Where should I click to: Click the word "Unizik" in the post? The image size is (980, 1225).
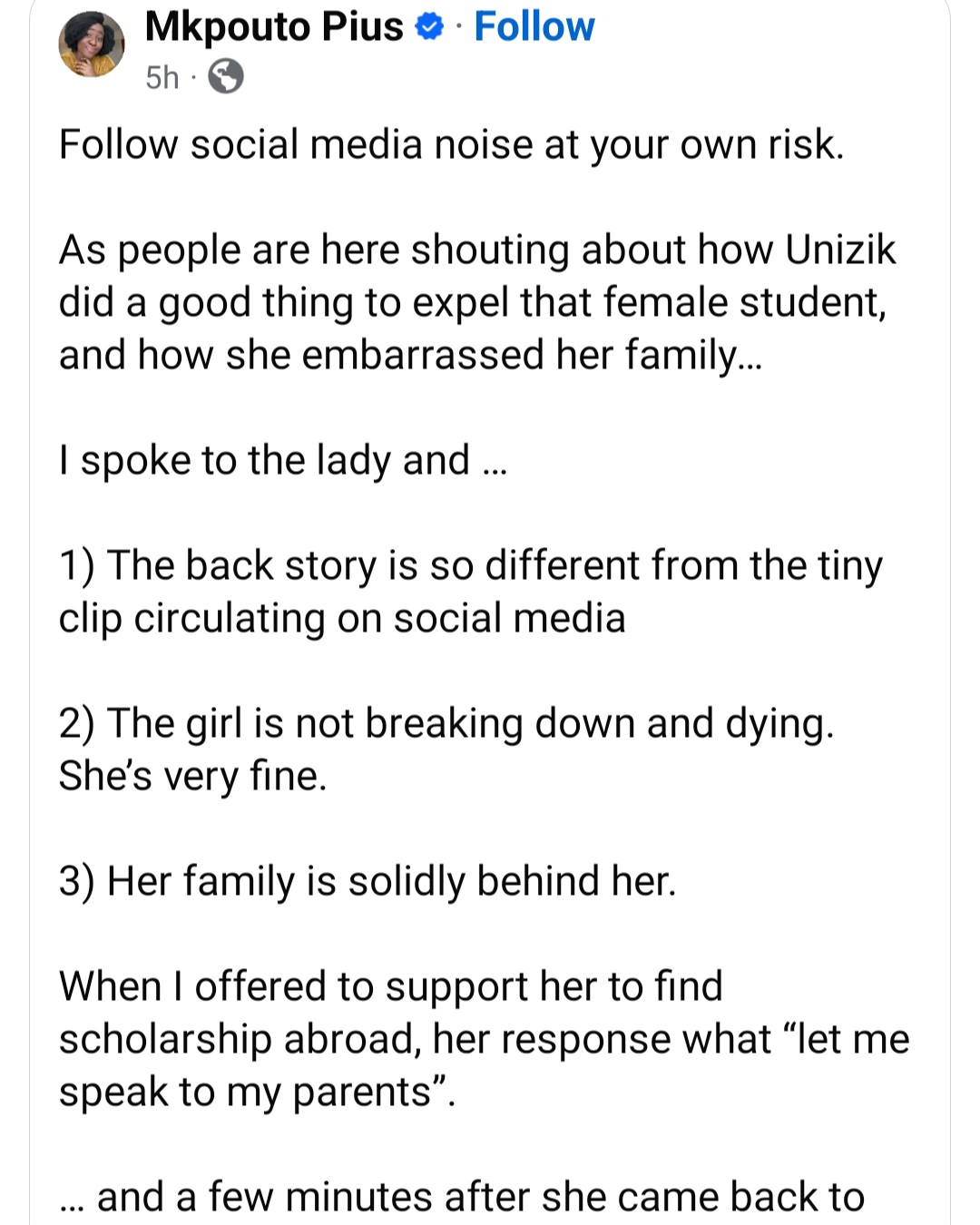point(840,250)
